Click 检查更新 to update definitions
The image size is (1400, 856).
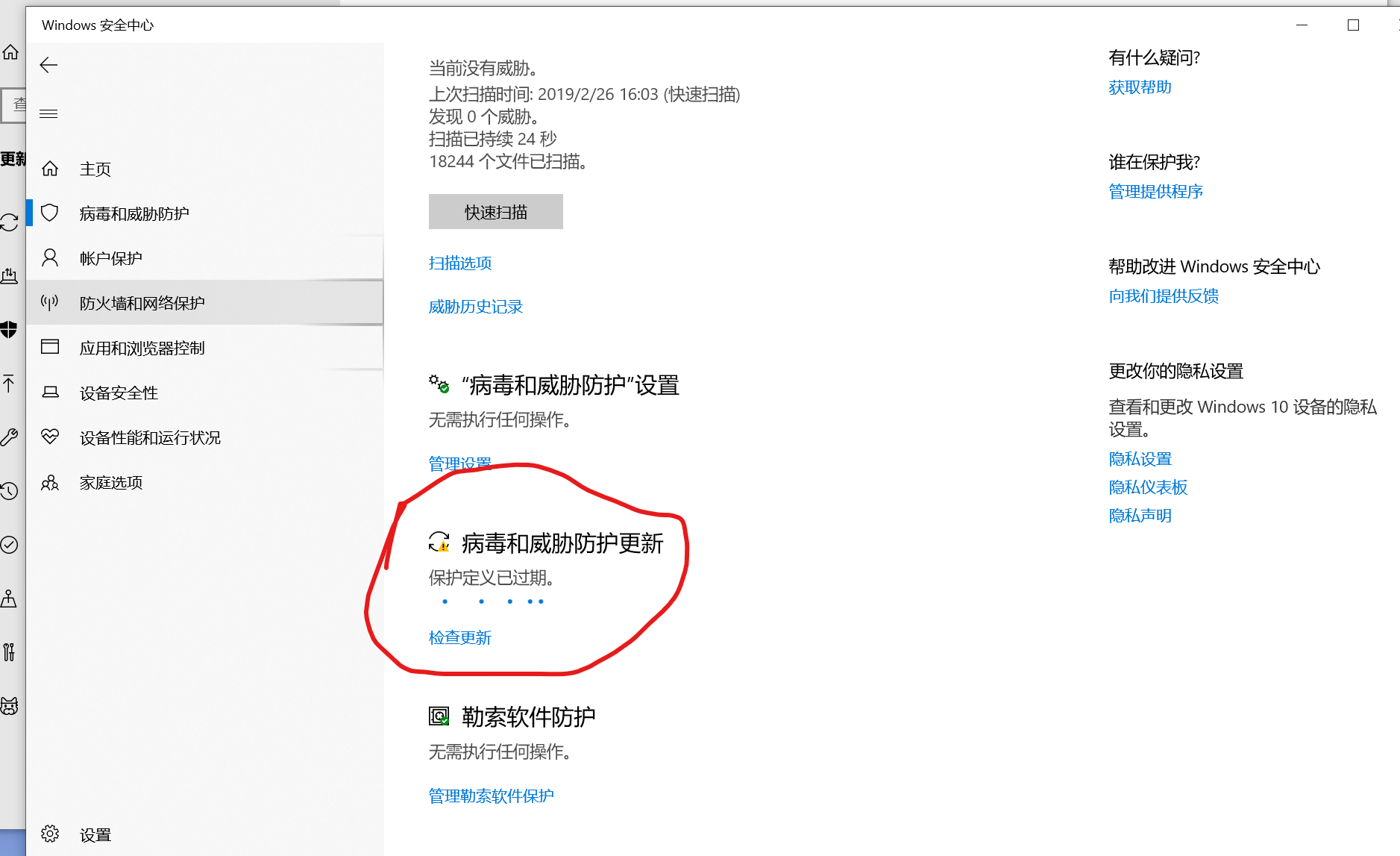(460, 637)
